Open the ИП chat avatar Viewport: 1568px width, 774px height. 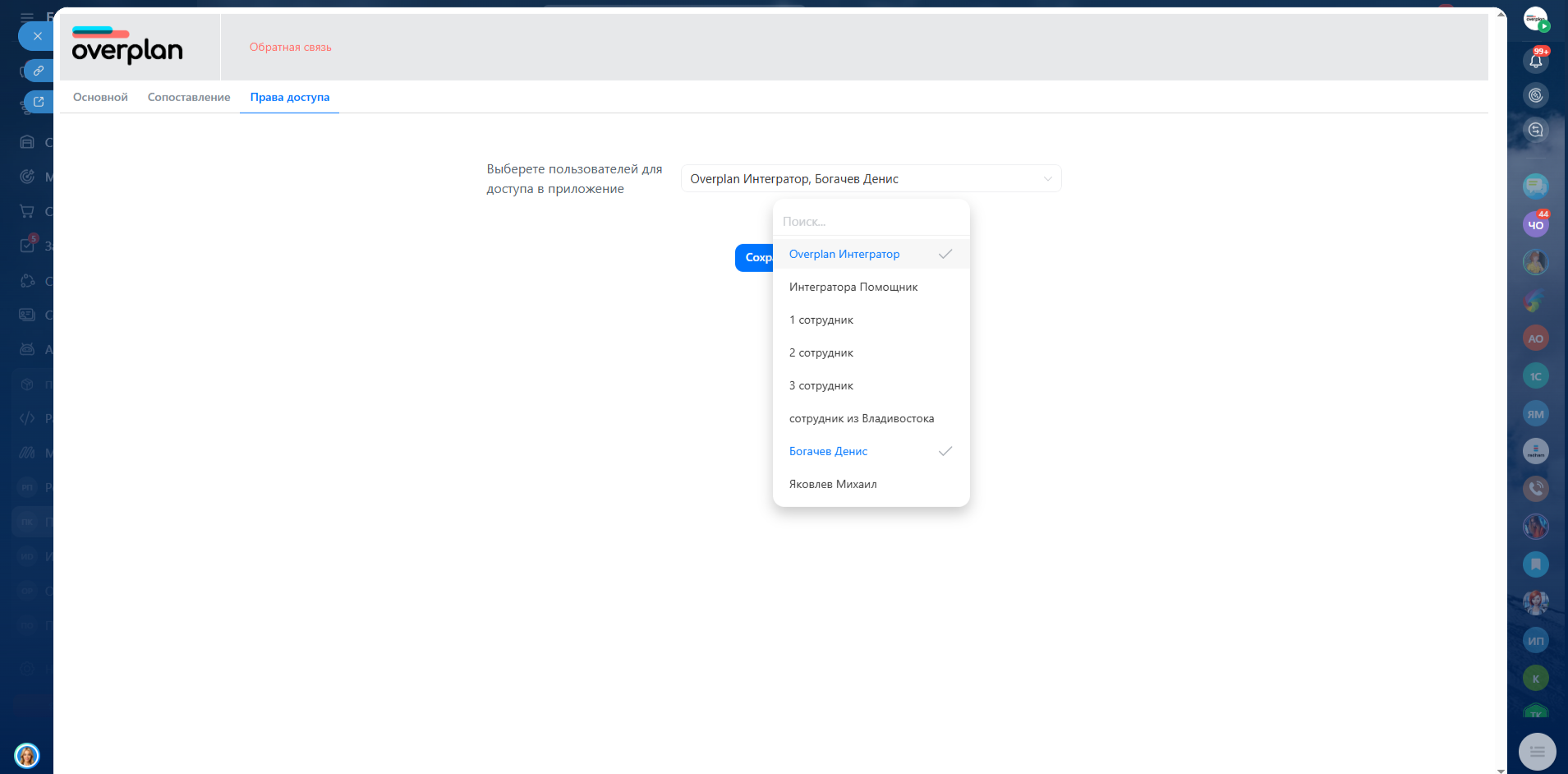pos(1536,641)
